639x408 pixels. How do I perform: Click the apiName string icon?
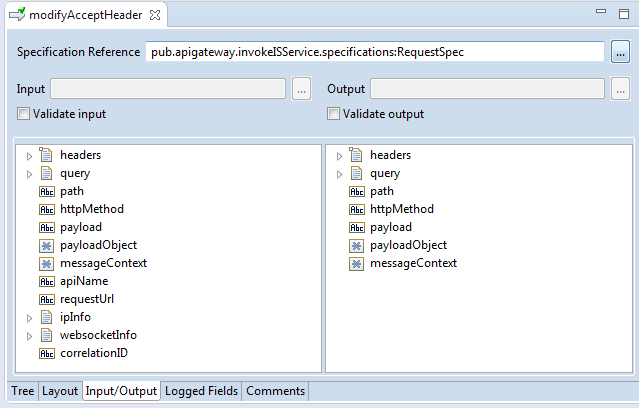click(46, 281)
